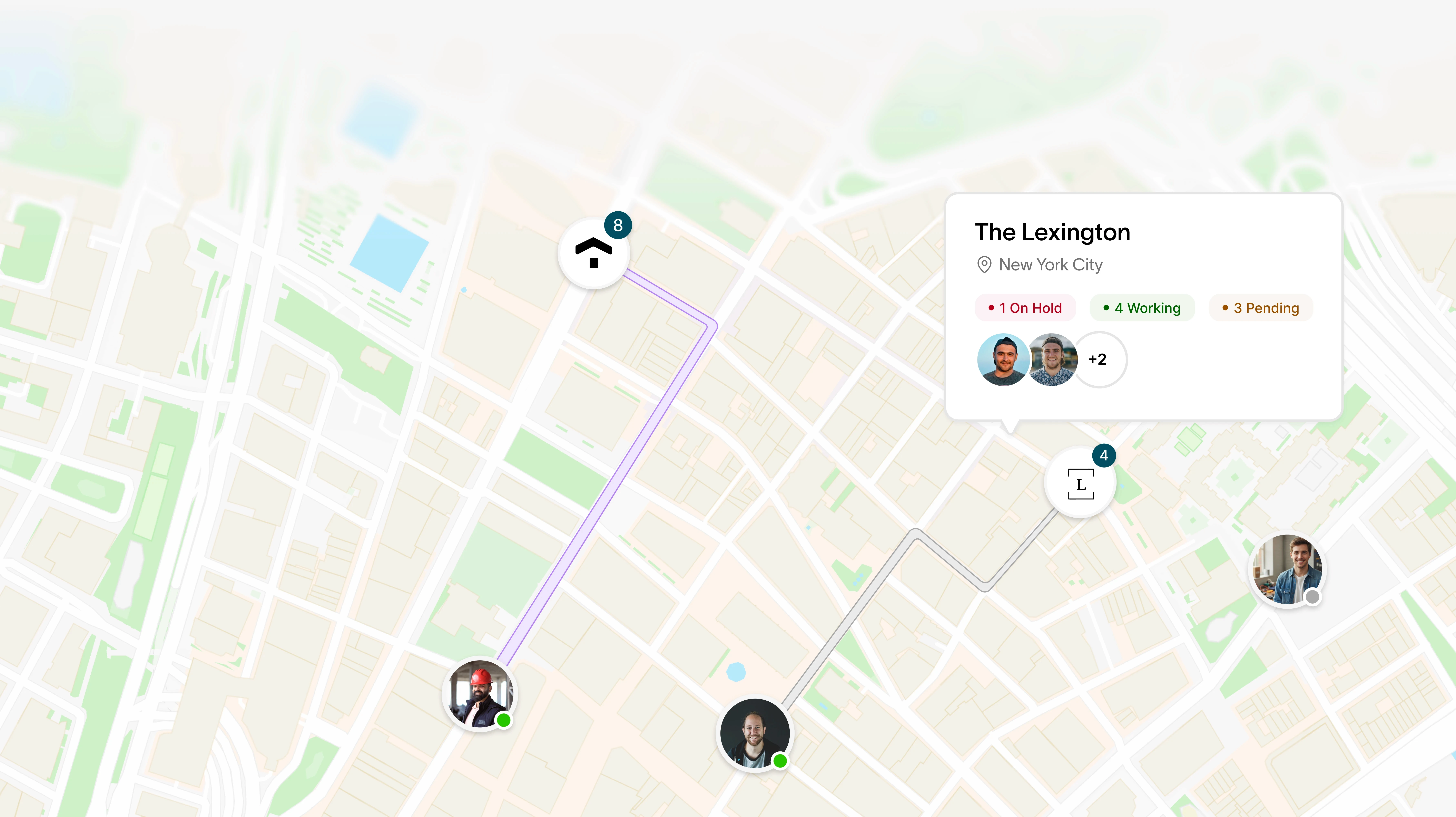Select the Lexington L marker
The height and width of the screenshot is (817, 1456).
pos(1080,482)
